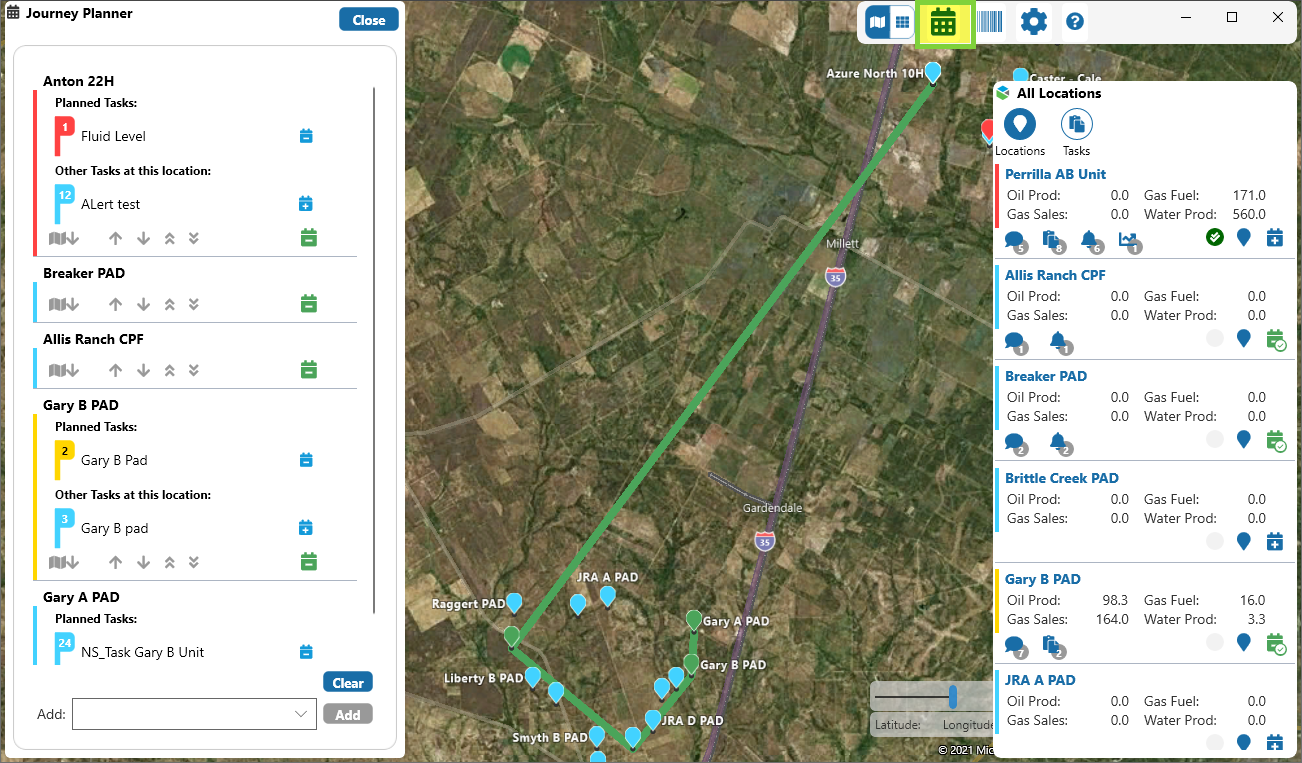Move Gary B PAD up one position
Viewport: 1302px width, 763px height.
[x=116, y=562]
